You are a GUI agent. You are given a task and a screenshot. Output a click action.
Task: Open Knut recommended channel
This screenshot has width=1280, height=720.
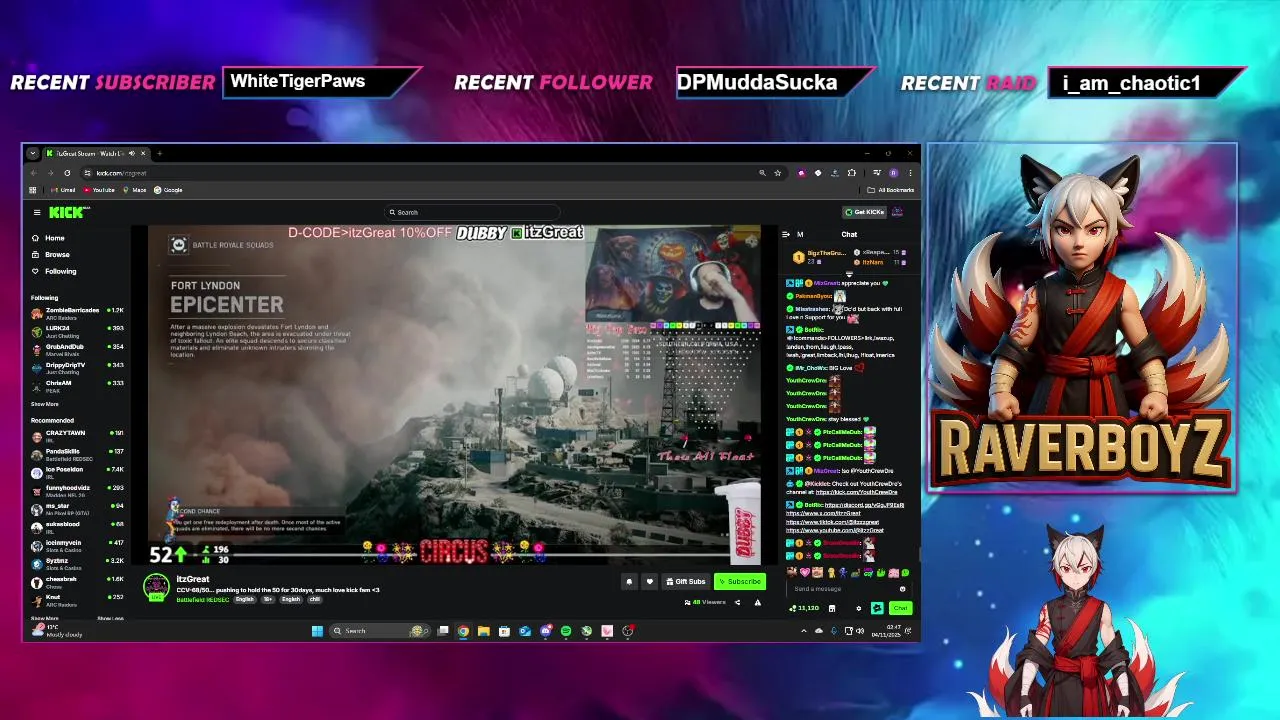[78, 600]
